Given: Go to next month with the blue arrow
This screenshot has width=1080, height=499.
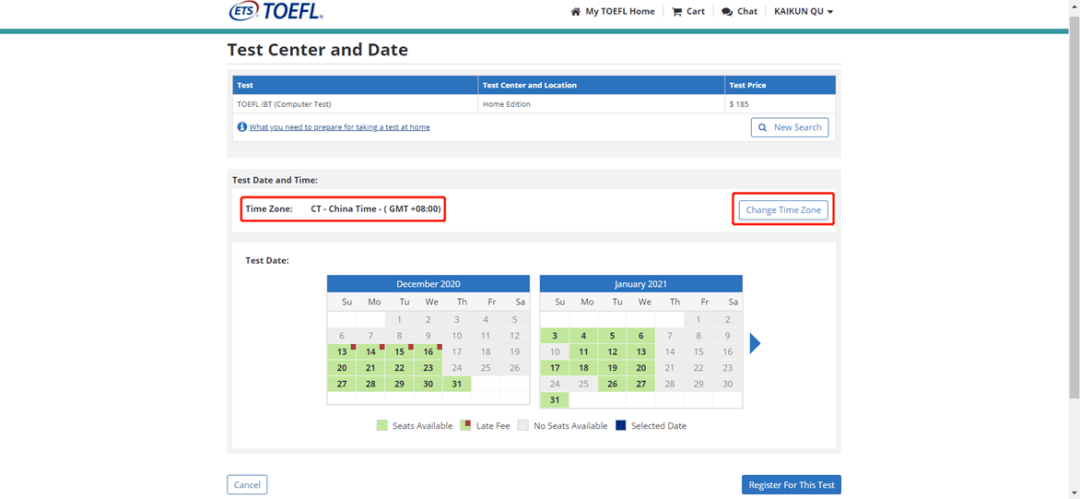Looking at the screenshot, I should point(755,343).
